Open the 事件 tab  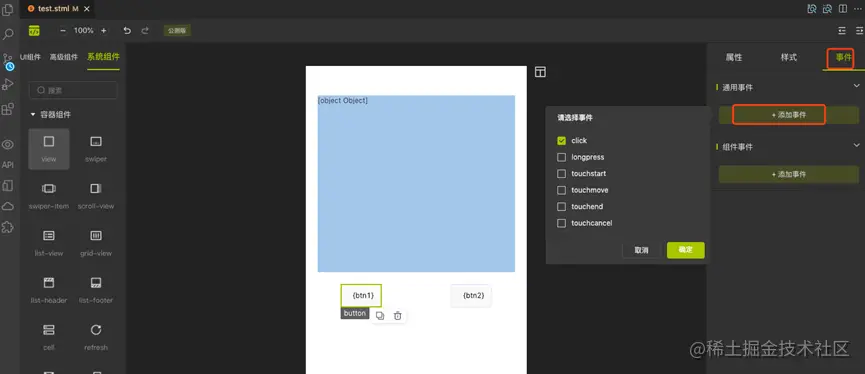point(843,57)
